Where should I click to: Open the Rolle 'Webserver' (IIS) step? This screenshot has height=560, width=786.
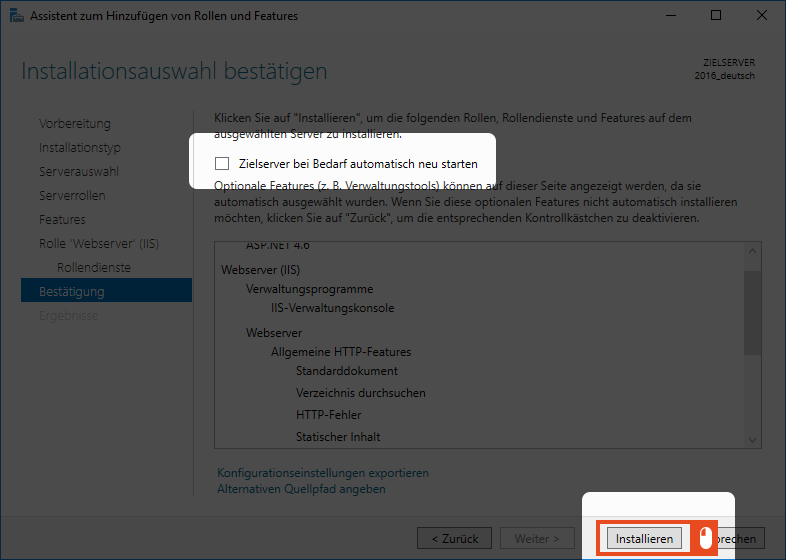click(x=99, y=244)
